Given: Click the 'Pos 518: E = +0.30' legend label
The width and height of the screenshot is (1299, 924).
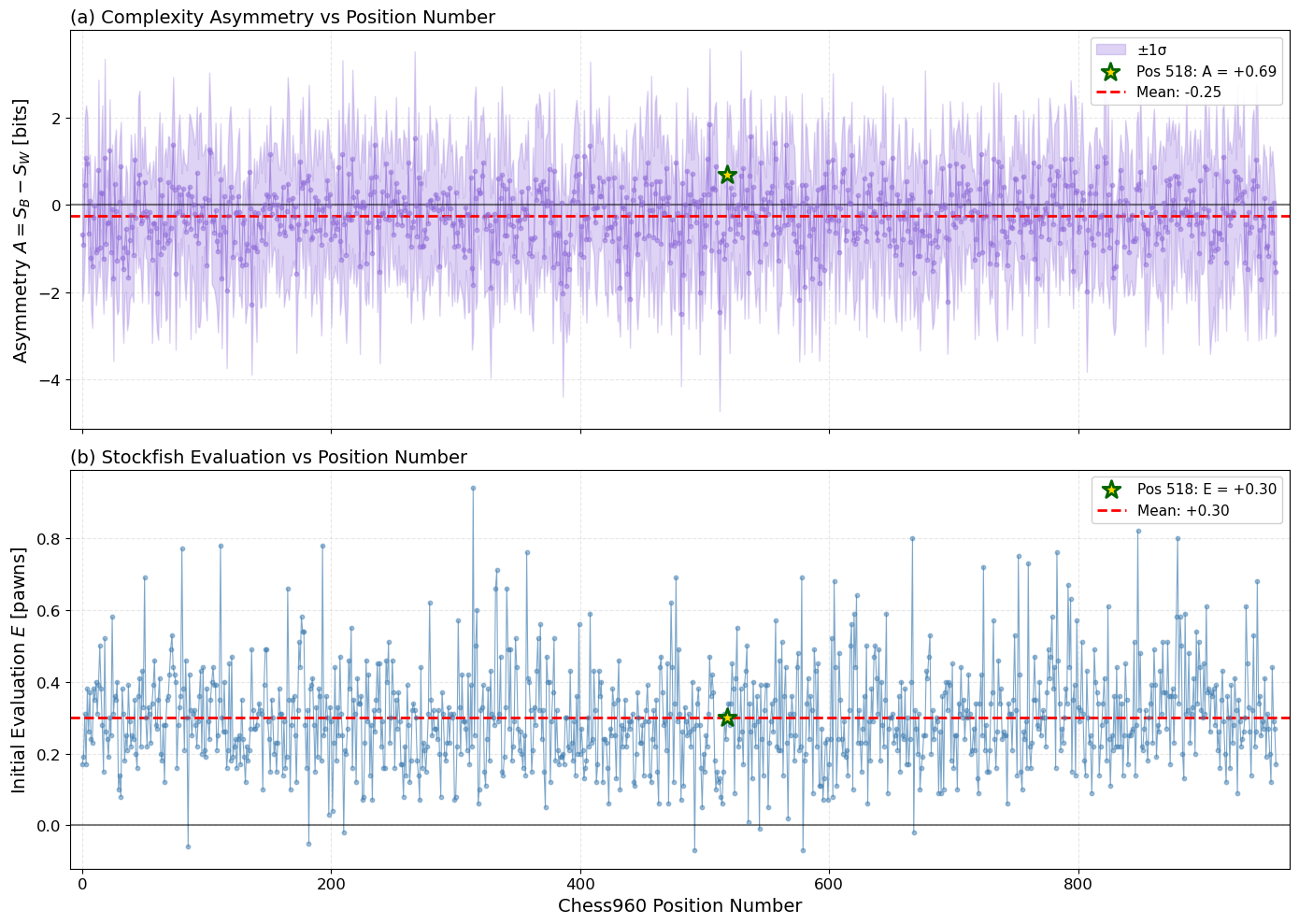Looking at the screenshot, I should 1206,490.
